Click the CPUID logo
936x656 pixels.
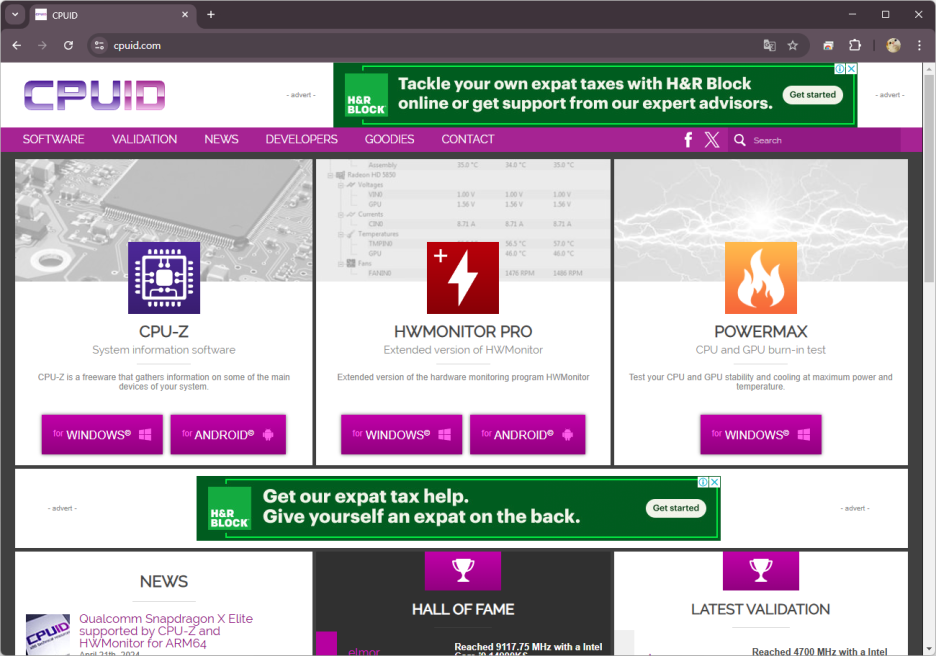94,96
